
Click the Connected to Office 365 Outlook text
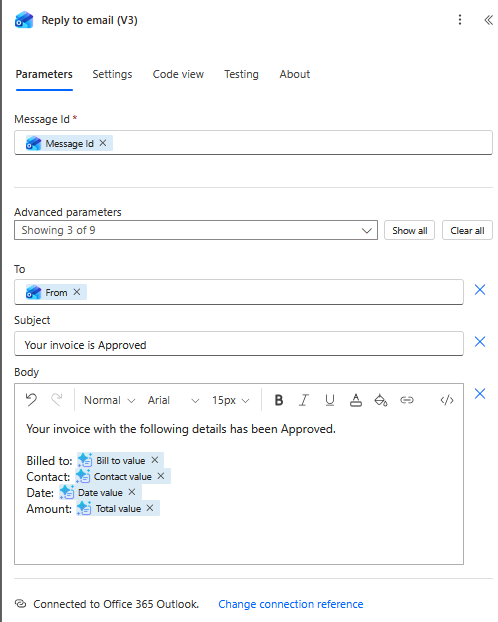click(116, 604)
